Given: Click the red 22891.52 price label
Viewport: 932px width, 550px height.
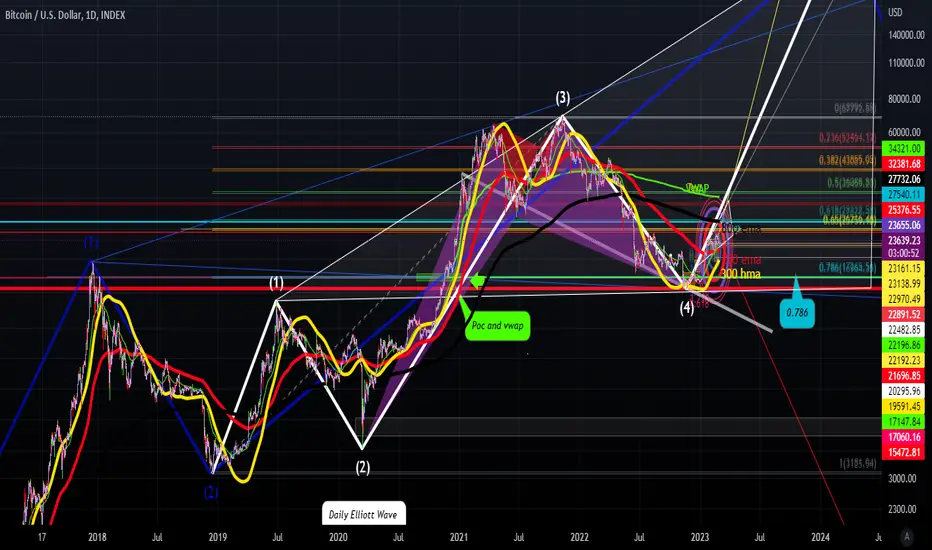Looking at the screenshot, I should point(903,315).
